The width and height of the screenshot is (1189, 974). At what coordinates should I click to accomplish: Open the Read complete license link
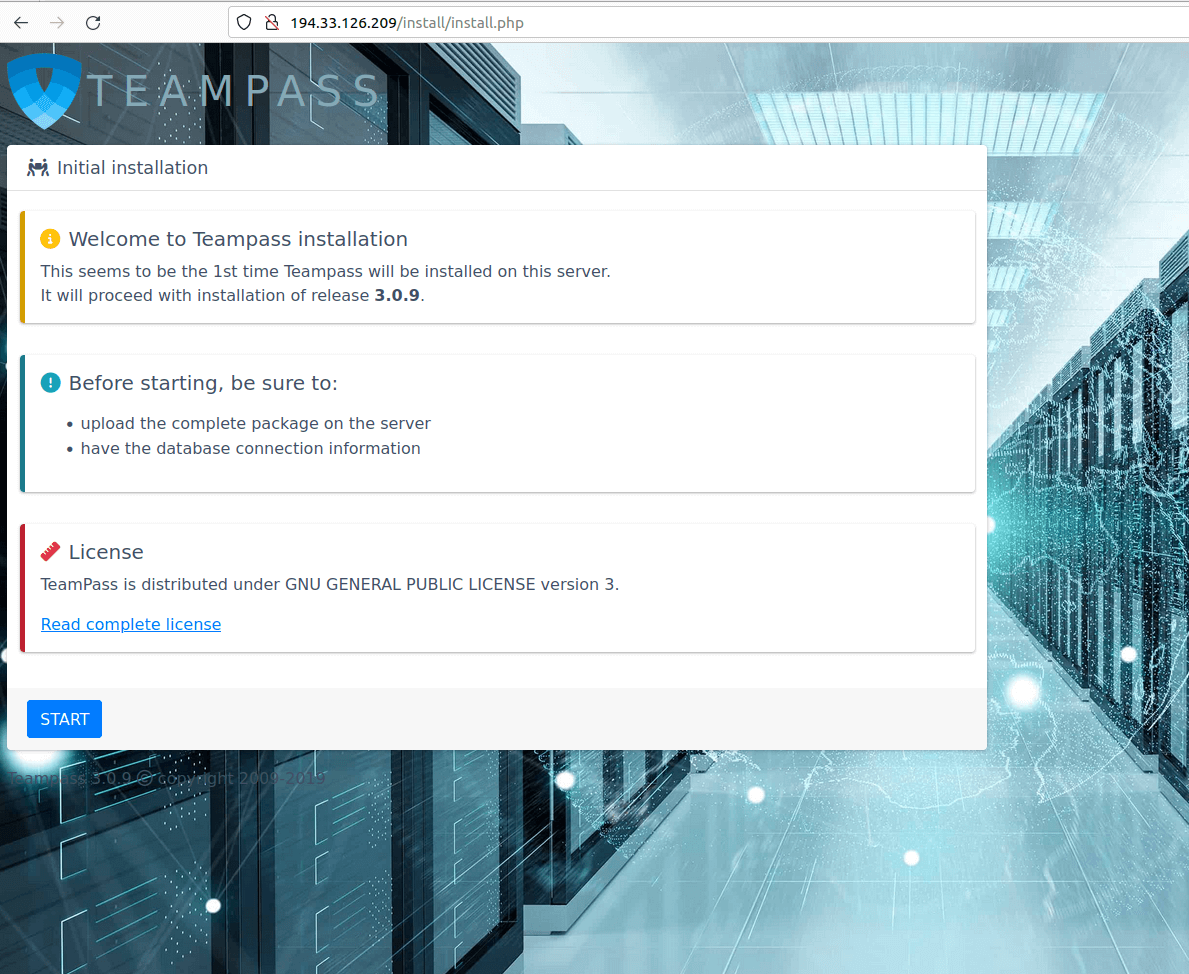(131, 624)
